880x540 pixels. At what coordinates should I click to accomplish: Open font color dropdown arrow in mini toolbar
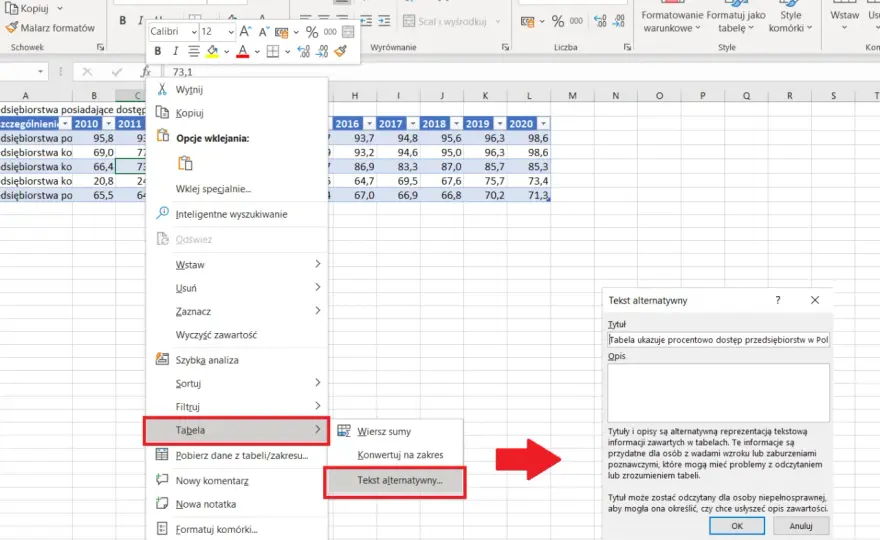[256, 52]
